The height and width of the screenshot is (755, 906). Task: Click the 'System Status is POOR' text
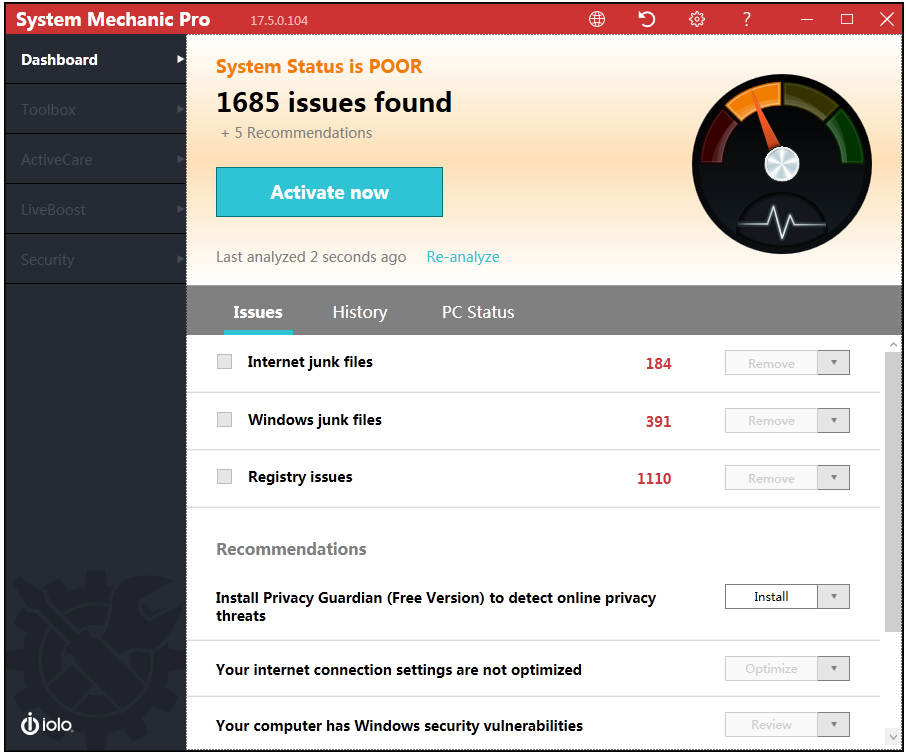click(x=319, y=66)
